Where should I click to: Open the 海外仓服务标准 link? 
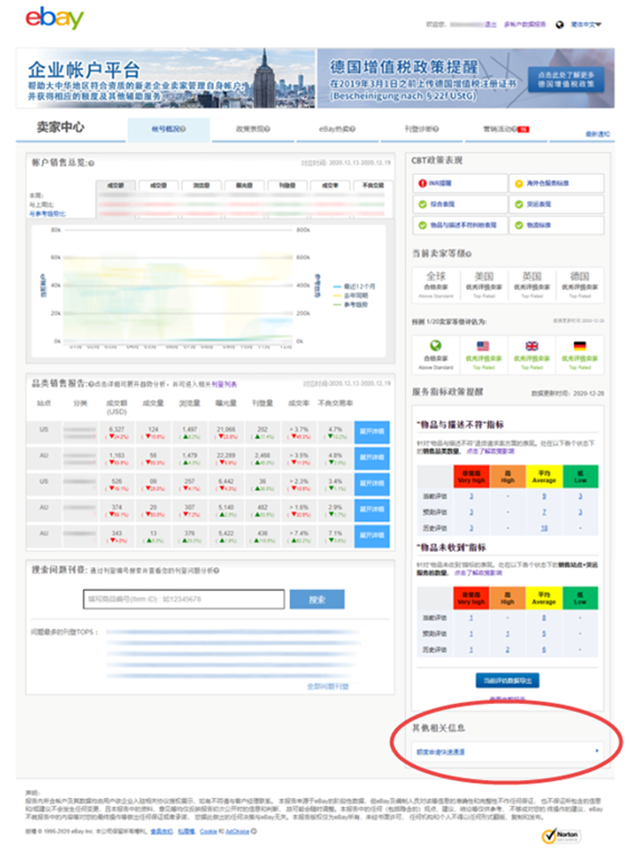548,183
